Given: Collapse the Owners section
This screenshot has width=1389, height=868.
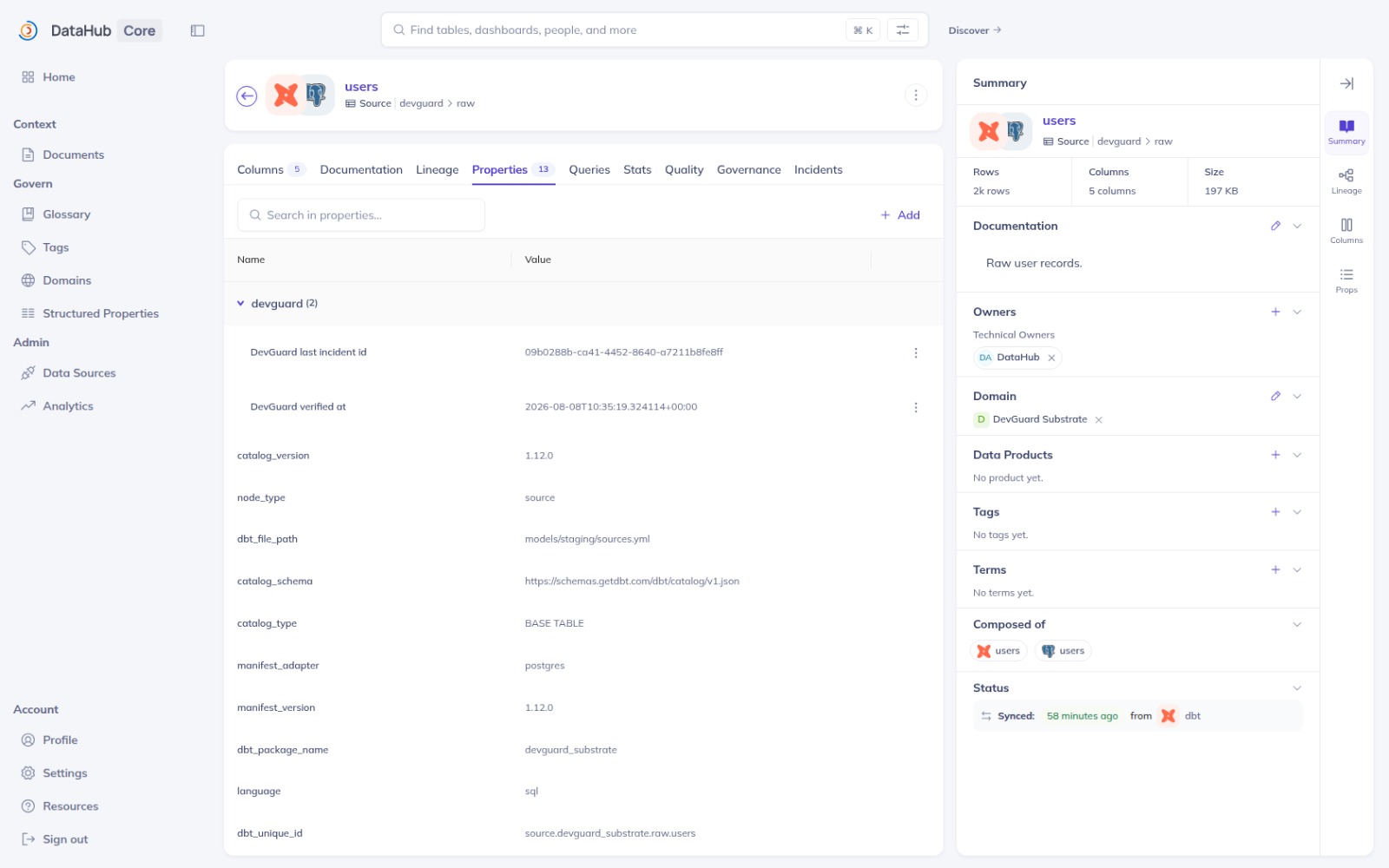Looking at the screenshot, I should pos(1297,312).
